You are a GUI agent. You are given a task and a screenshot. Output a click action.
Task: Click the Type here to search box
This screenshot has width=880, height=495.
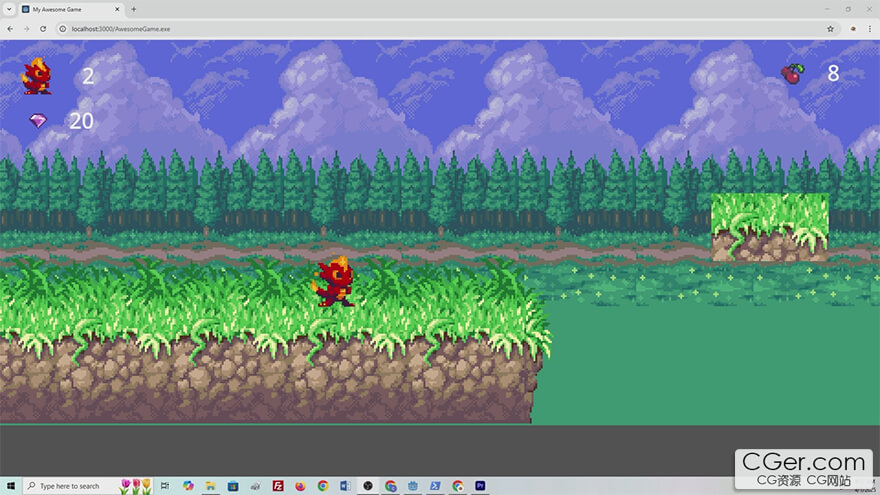[x=88, y=485]
